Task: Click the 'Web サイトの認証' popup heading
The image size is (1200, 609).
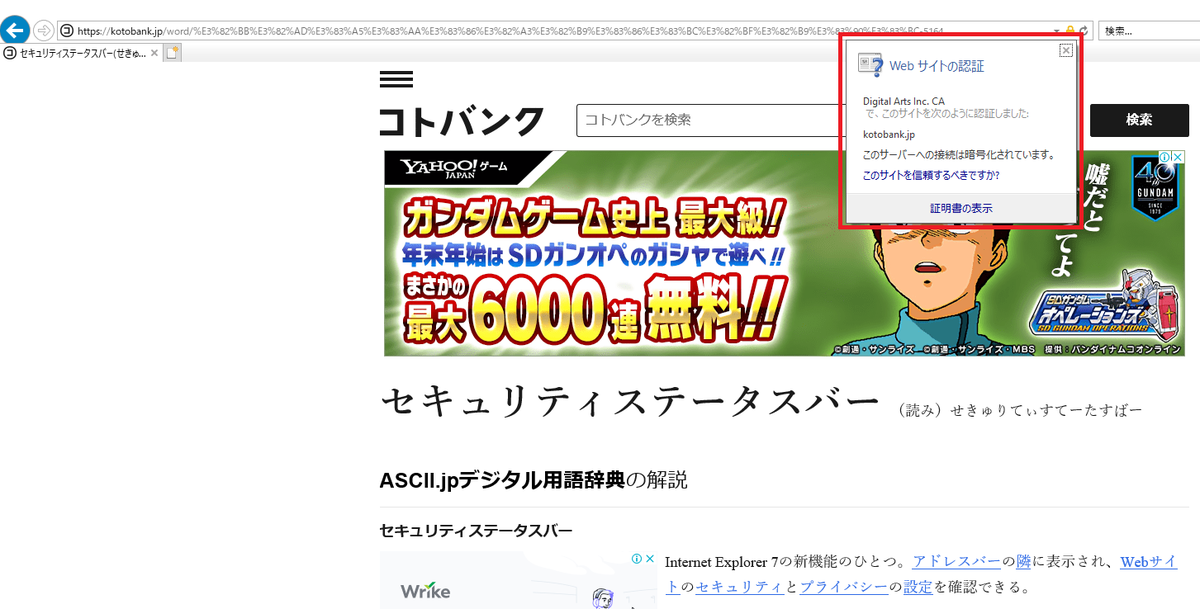Action: point(937,66)
